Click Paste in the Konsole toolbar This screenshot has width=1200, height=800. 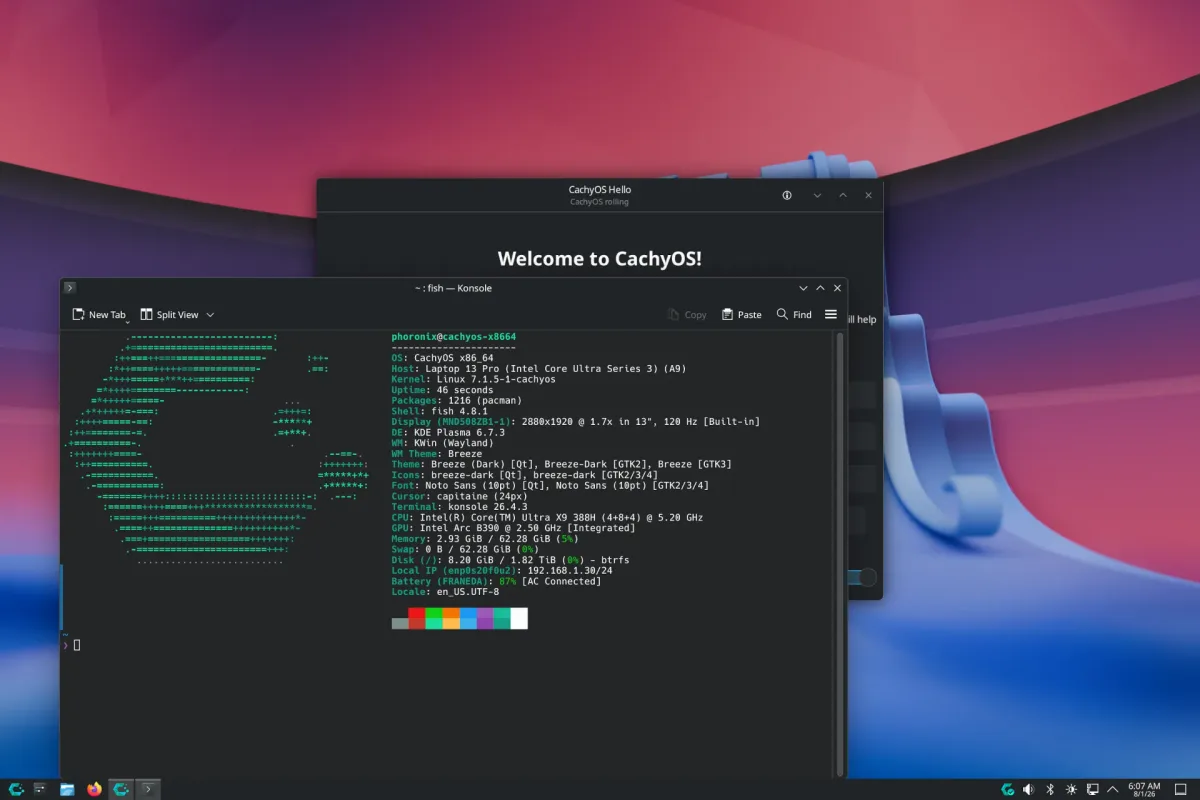pos(741,314)
